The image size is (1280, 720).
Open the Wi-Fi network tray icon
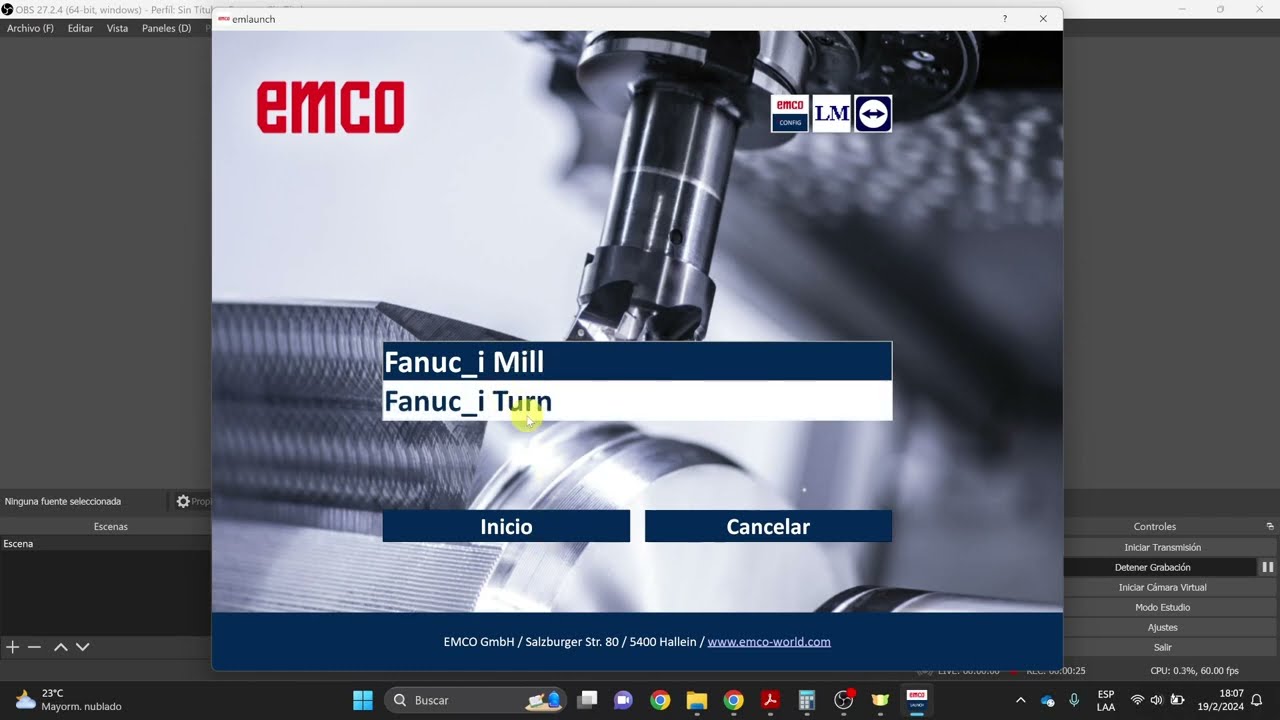pyautogui.click(x=1137, y=700)
